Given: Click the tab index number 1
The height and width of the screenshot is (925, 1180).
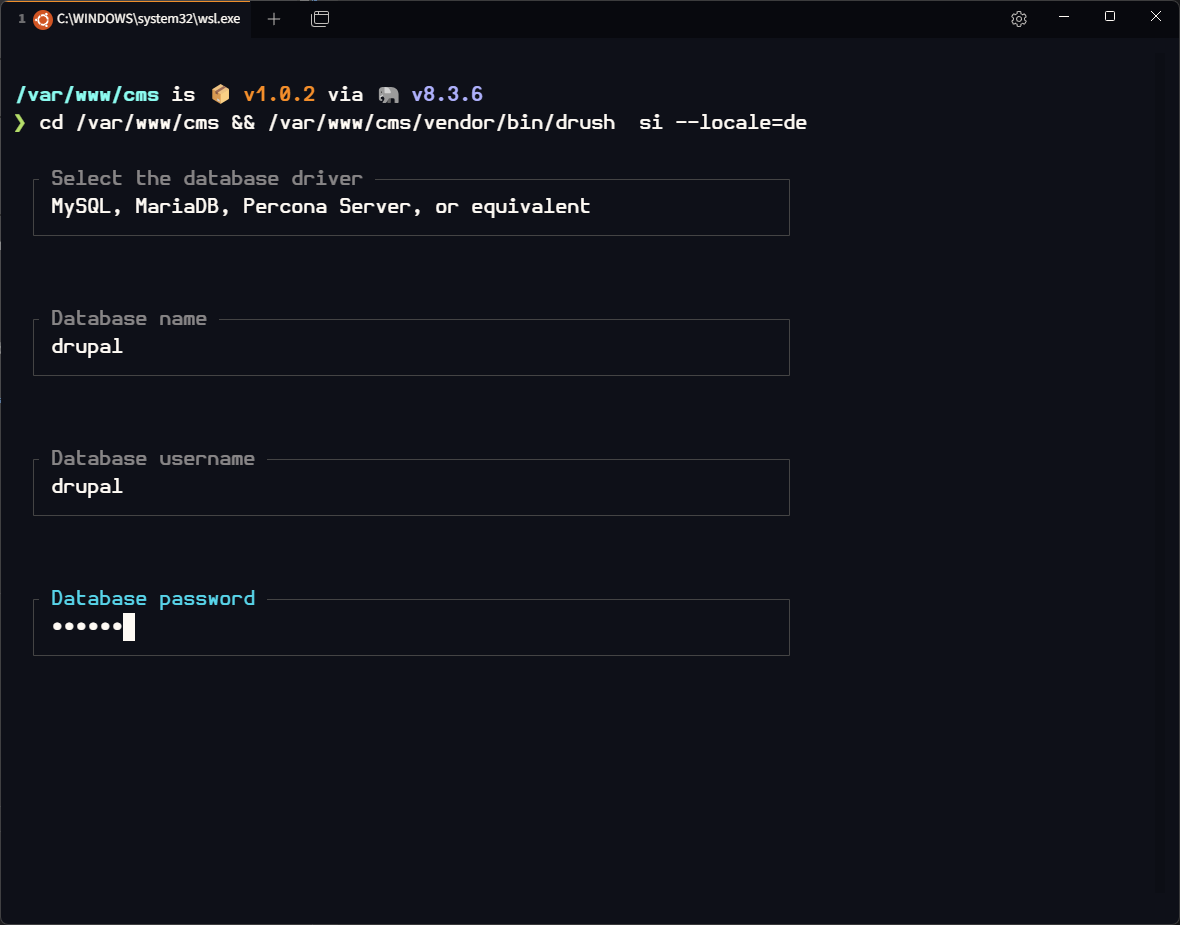Looking at the screenshot, I should (x=22, y=19).
